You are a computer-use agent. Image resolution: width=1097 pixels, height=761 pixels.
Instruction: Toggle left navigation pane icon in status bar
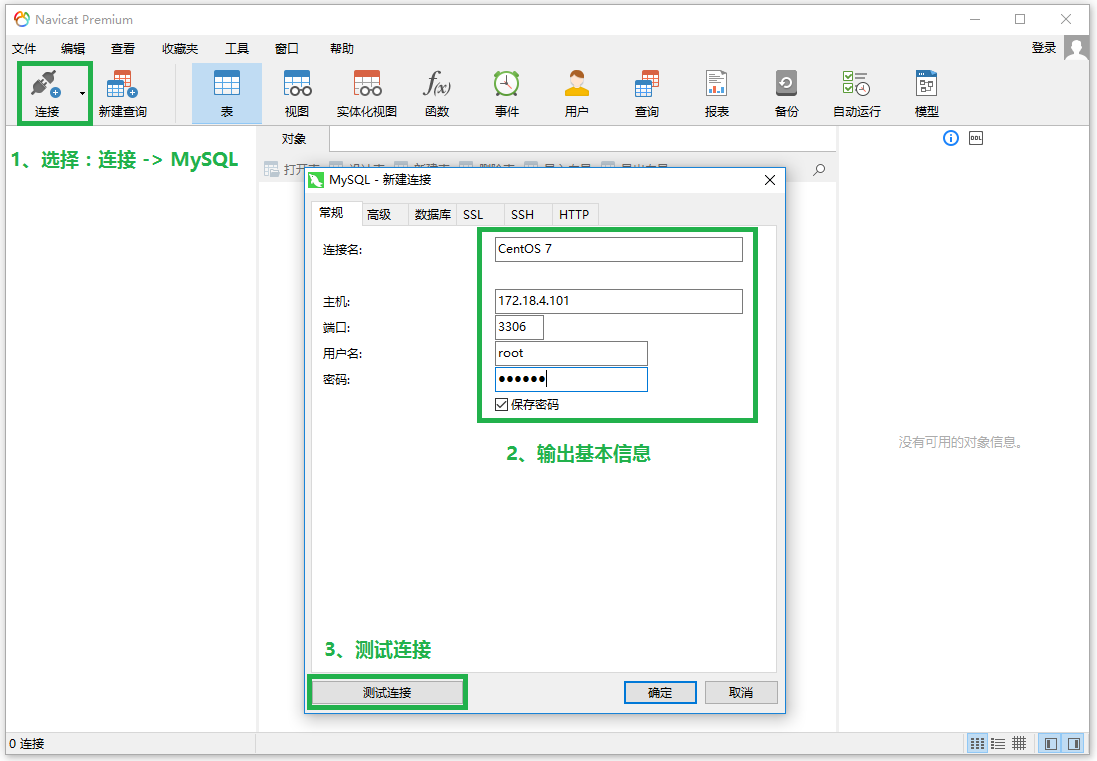1051,744
